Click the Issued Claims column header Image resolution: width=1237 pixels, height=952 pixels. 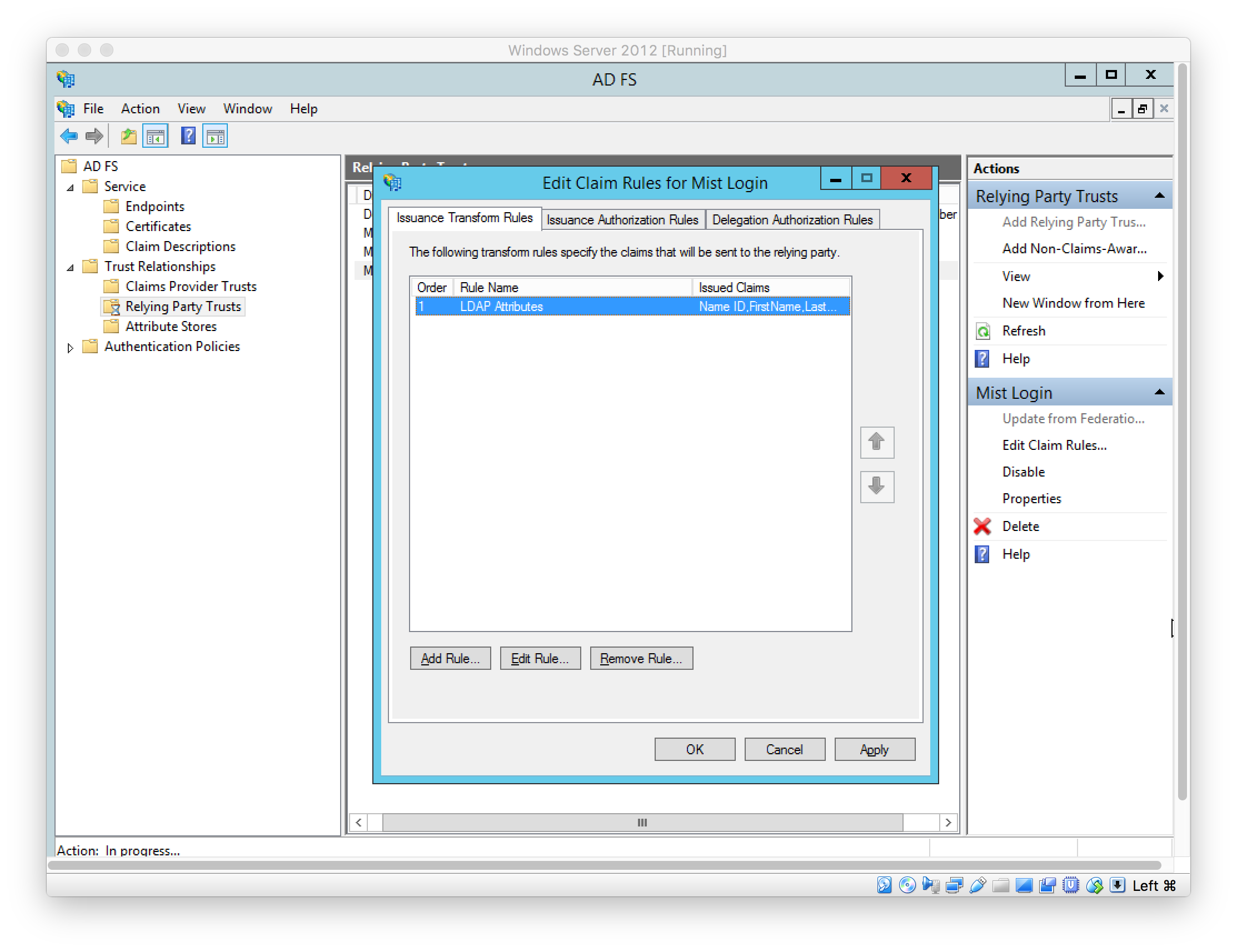[770, 287]
